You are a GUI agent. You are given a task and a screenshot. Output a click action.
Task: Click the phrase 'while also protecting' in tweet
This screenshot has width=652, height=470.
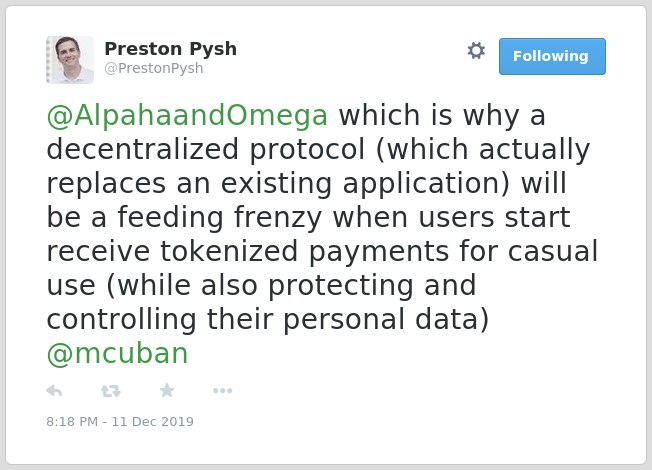point(265,286)
